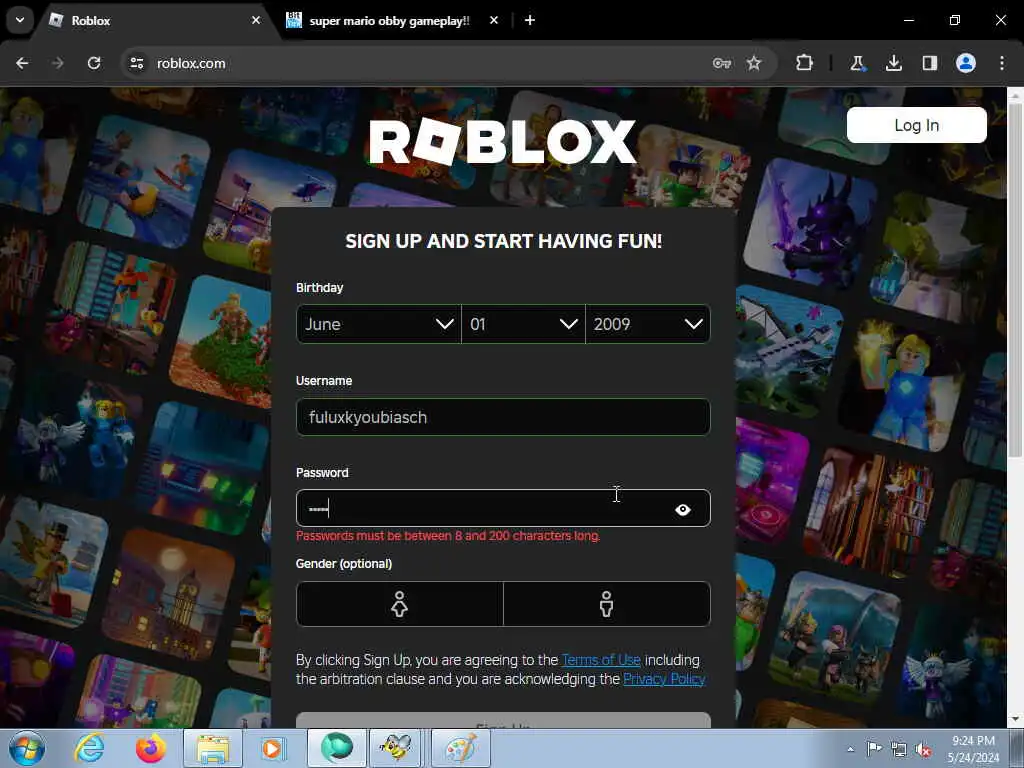The width and height of the screenshot is (1024, 768).
Task: Select the female gender option
Action: click(x=400, y=604)
